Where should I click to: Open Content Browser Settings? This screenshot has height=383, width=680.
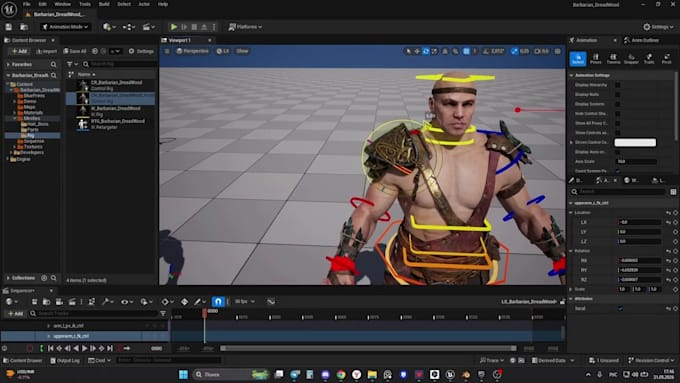coord(141,51)
